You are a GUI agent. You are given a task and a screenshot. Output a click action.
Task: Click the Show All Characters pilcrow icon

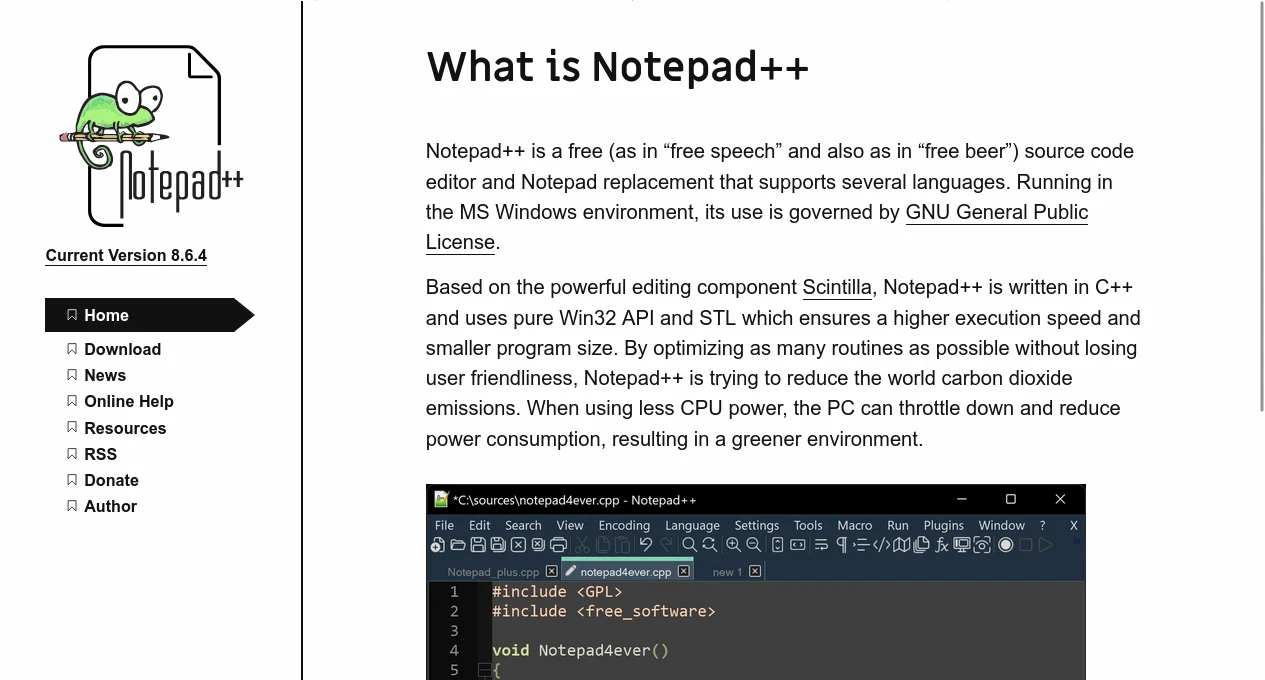click(x=841, y=545)
